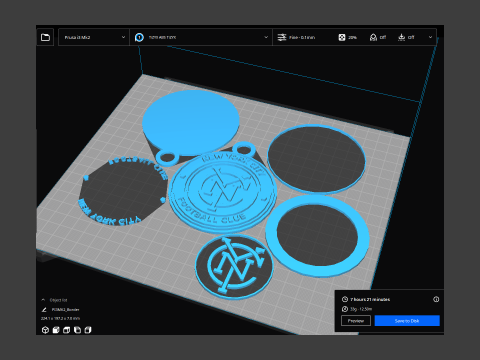Collapse the Object list chevron
Viewport: 480px width, 360px height.
pos(43,300)
